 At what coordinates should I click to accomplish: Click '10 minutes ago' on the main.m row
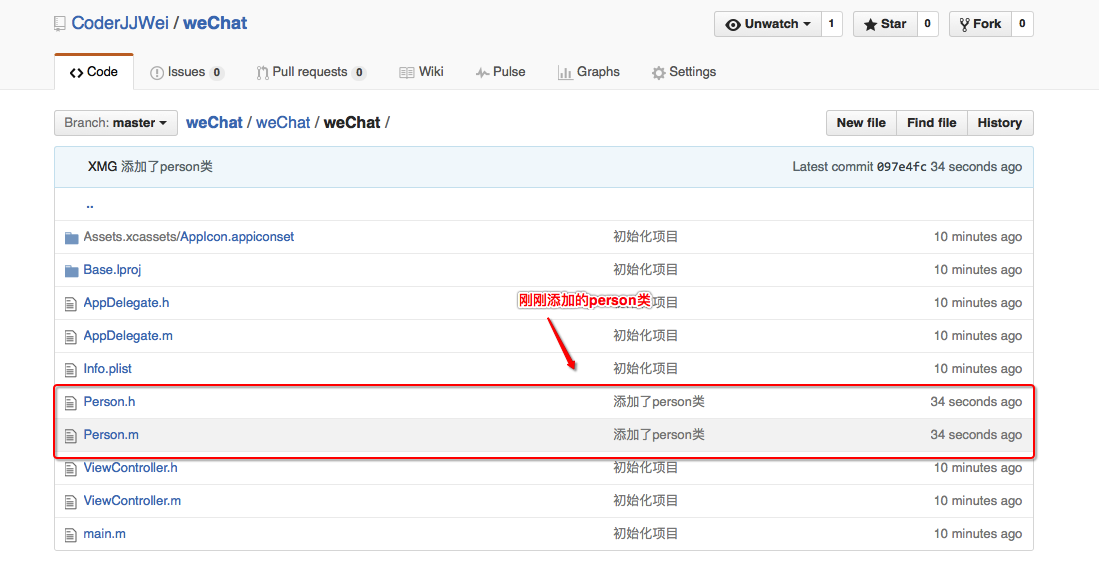(978, 533)
